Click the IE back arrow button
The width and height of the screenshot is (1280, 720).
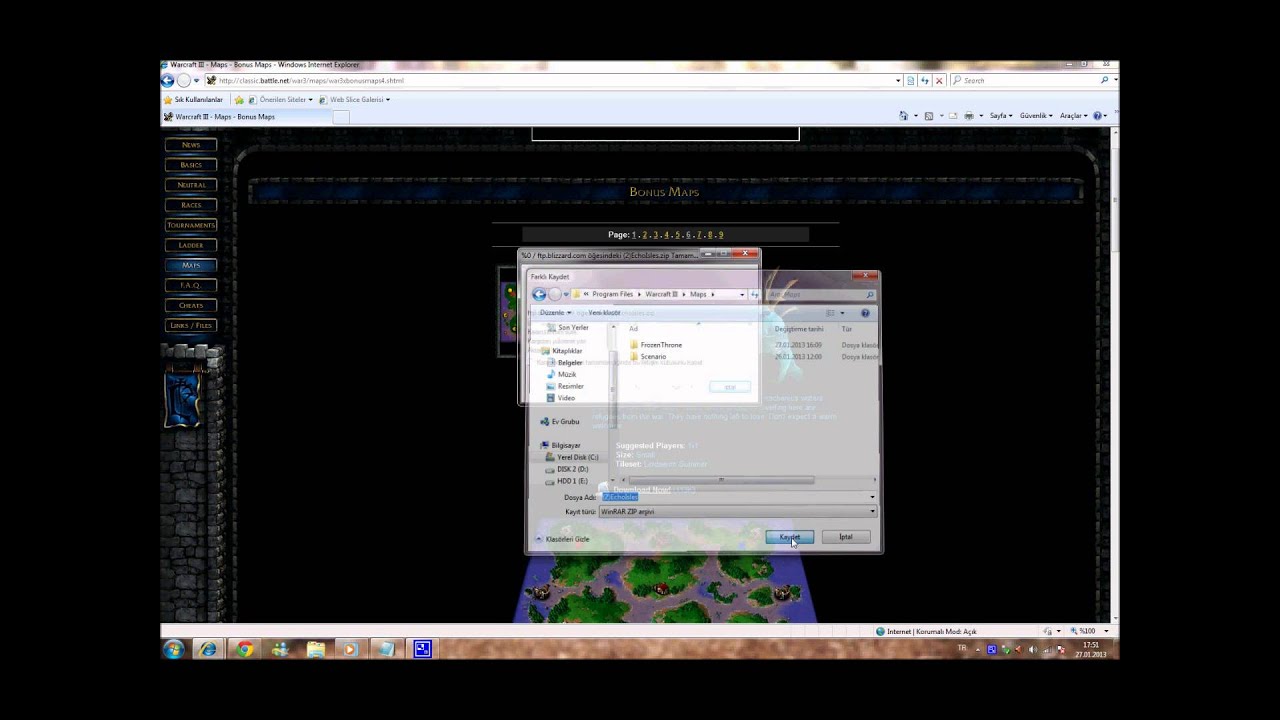[x=168, y=80]
